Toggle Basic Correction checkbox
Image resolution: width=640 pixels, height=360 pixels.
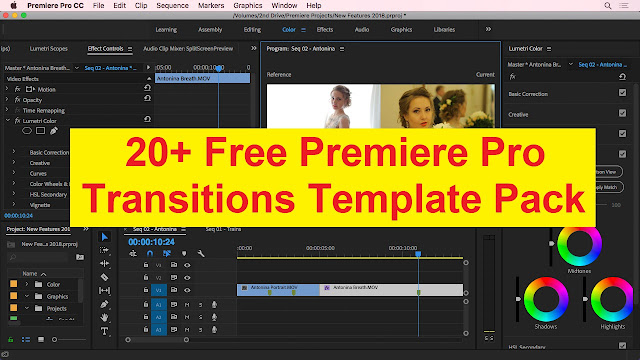(622, 93)
